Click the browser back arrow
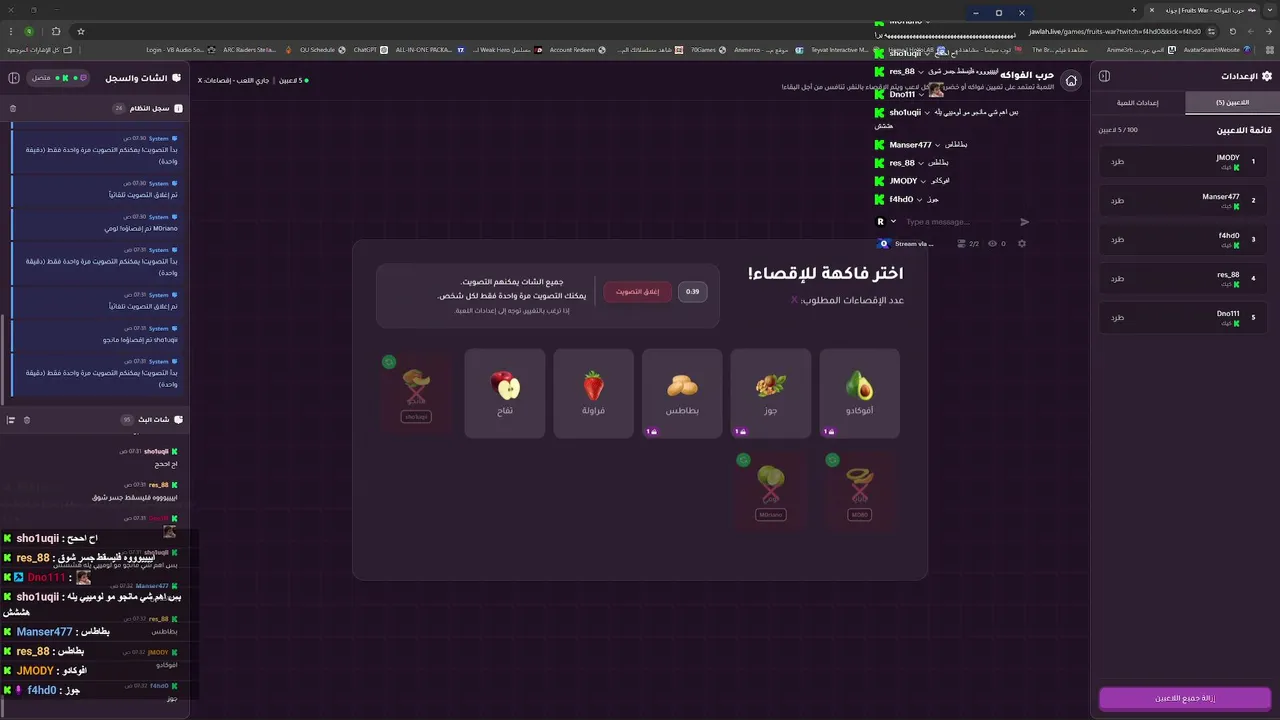1280x720 pixels. [x=1269, y=31]
